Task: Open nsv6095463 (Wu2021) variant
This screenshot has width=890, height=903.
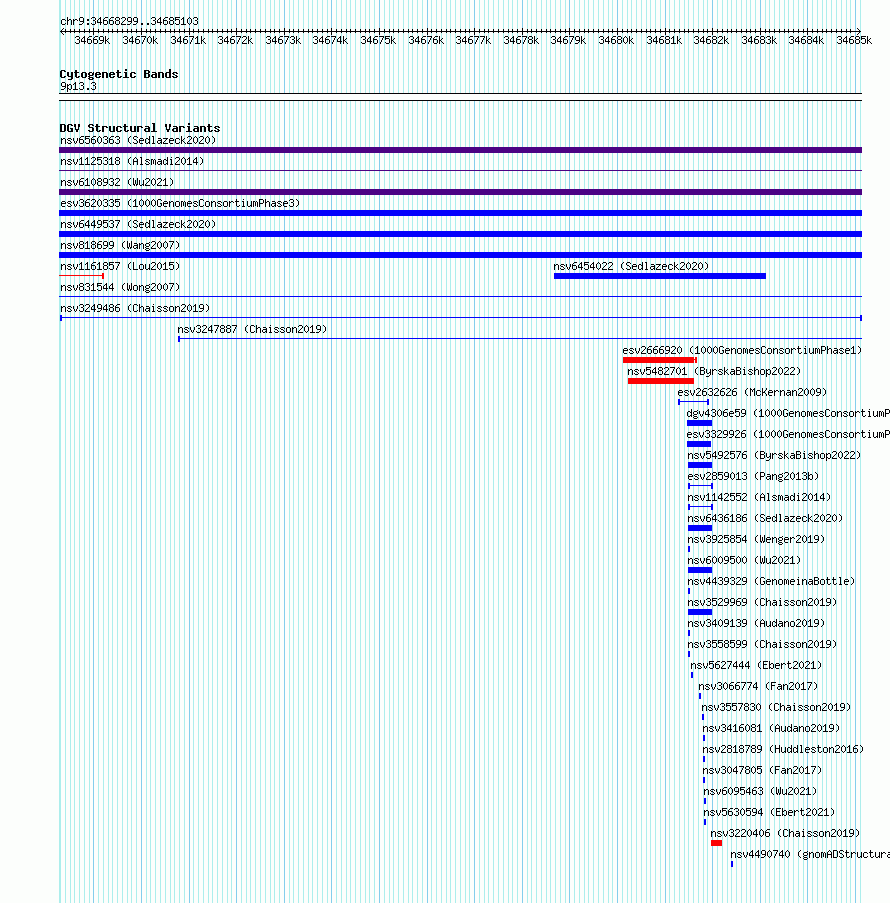Action: [760, 792]
